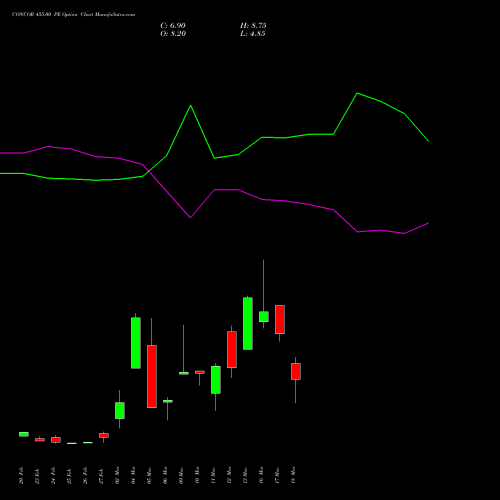Screen dimensions: 500x500
Task: Click the tall green candlestick above 13 Mar
Action: 248,323
